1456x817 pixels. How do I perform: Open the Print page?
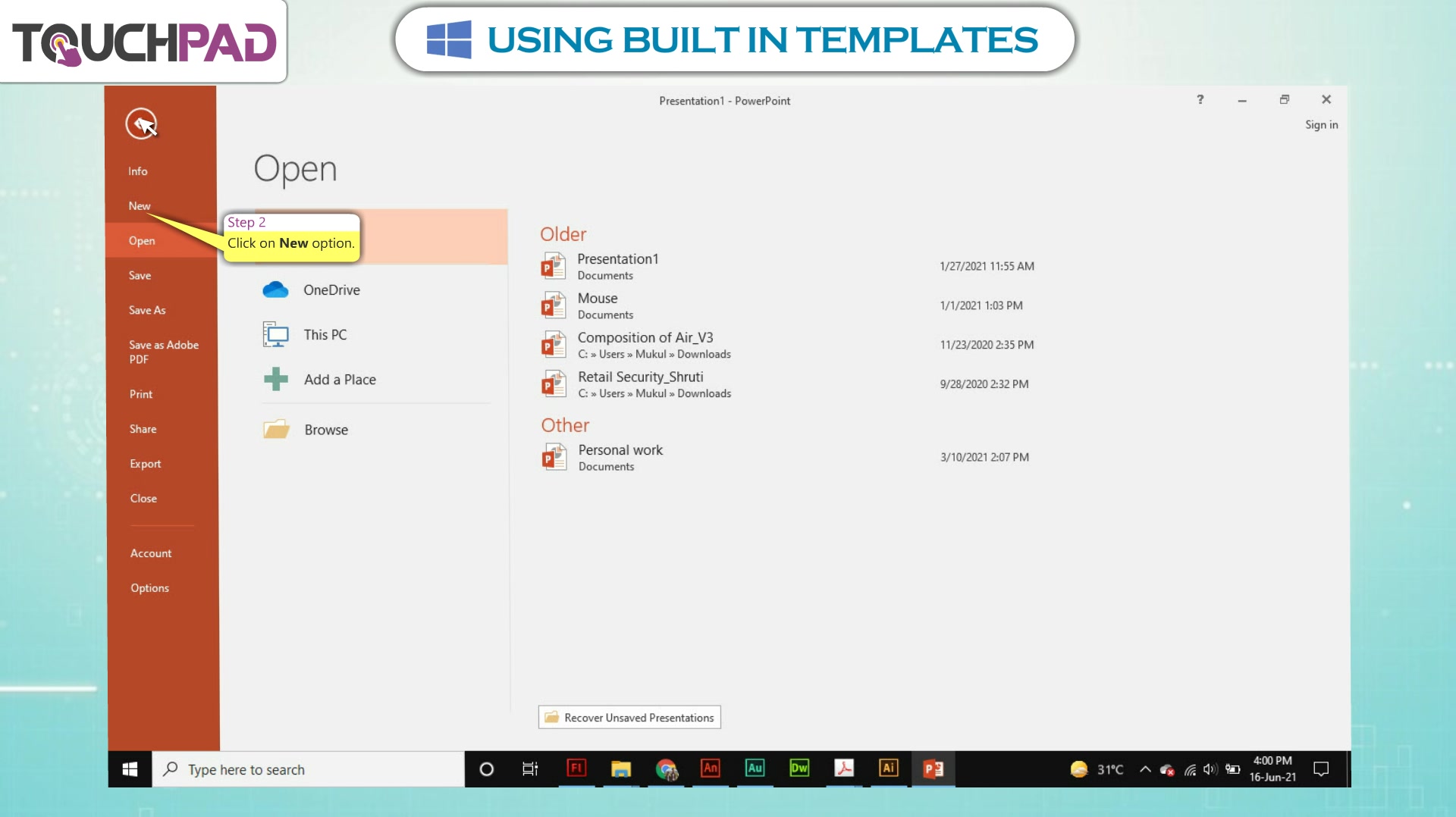140,395
